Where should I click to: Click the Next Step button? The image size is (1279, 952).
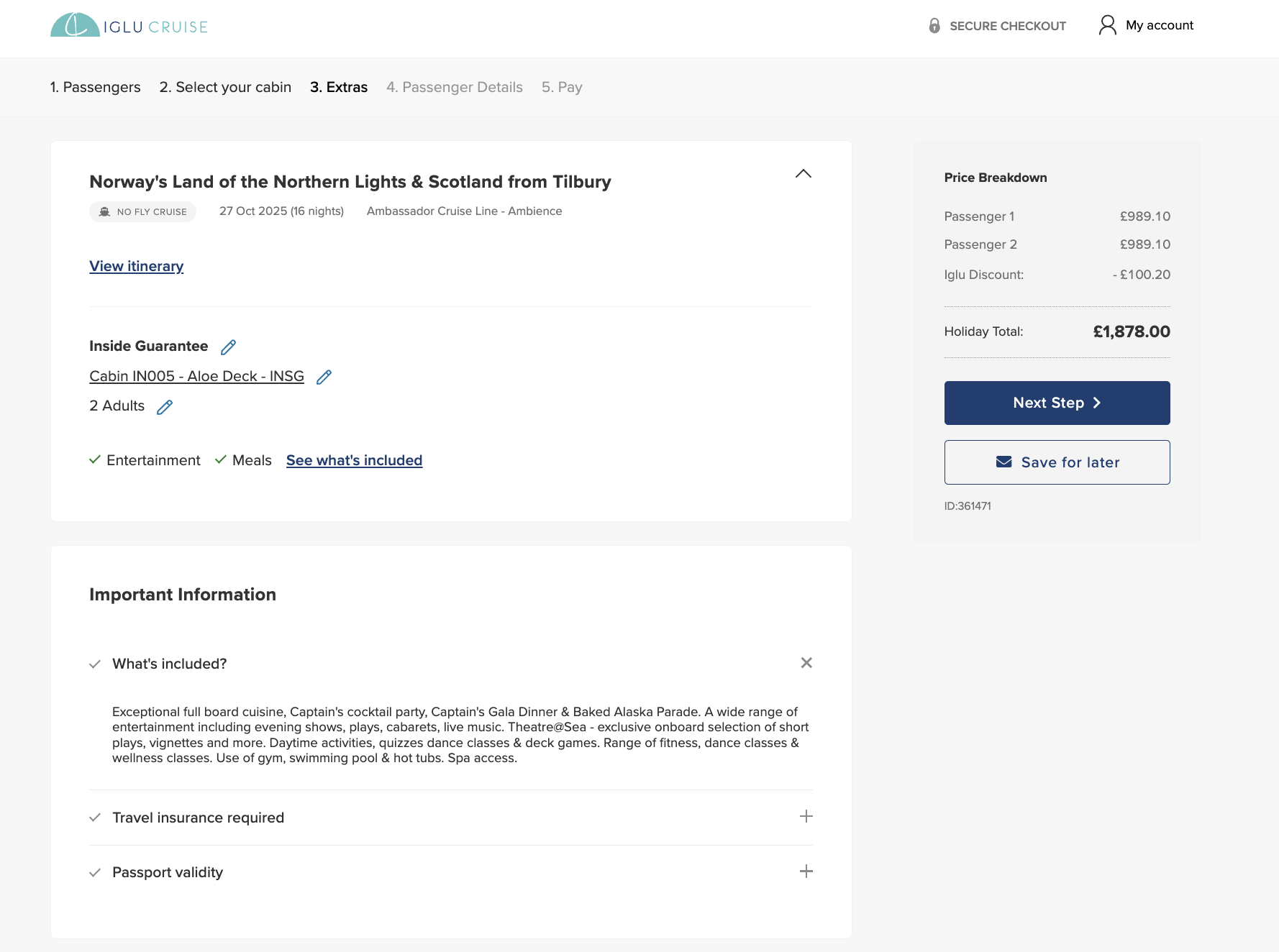[x=1057, y=403]
